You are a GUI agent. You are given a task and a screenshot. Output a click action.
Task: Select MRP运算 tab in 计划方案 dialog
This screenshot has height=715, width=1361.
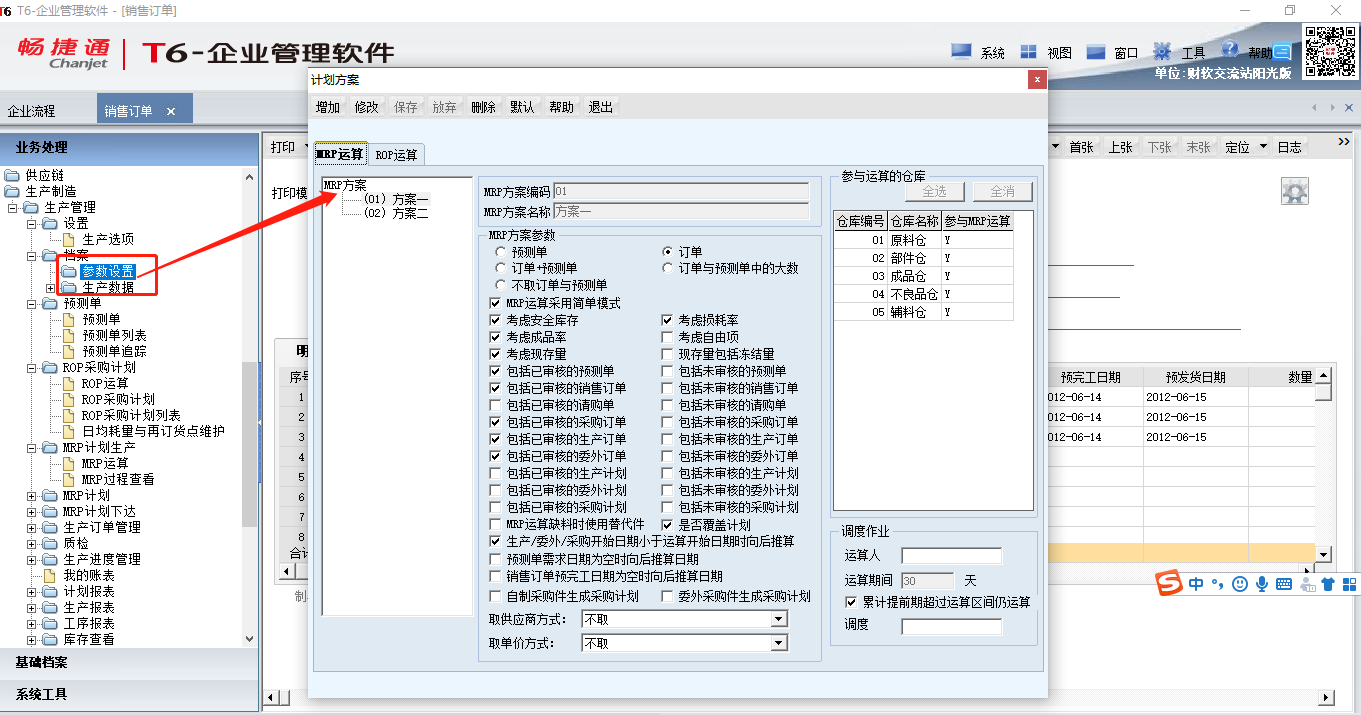340,153
